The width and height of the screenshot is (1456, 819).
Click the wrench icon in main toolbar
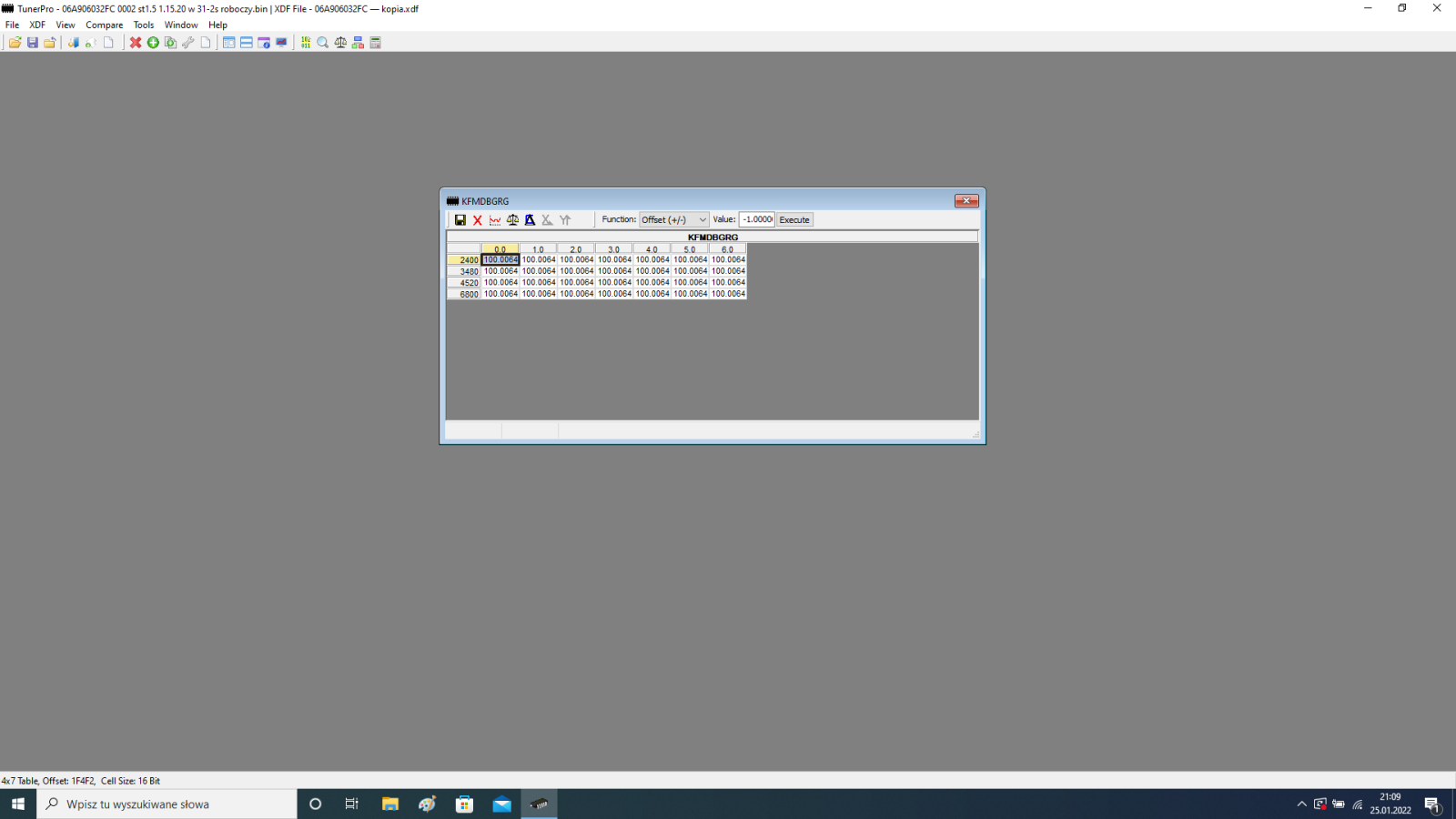(x=187, y=43)
